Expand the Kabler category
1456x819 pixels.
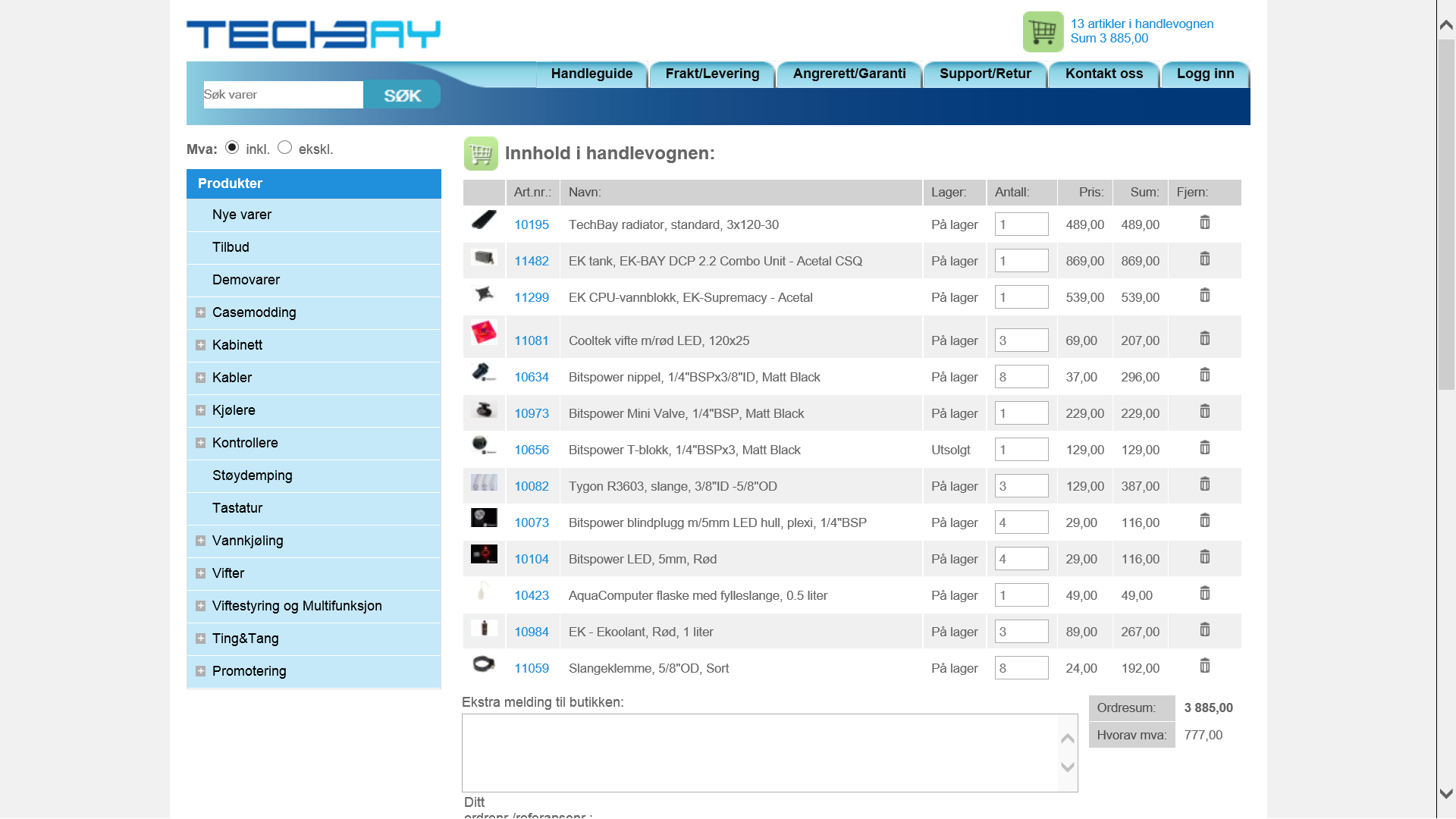pos(201,378)
